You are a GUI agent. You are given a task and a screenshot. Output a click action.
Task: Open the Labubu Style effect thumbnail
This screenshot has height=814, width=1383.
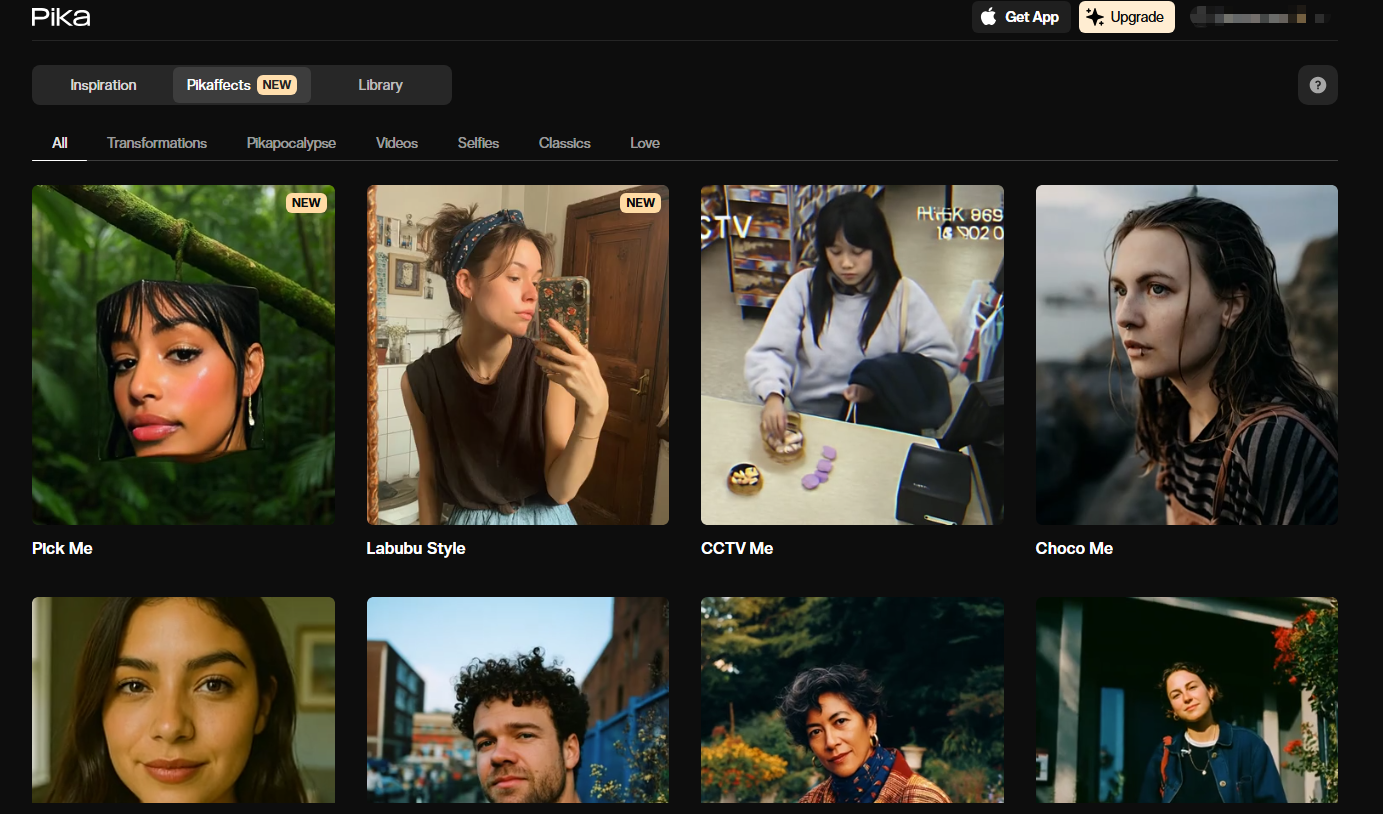coord(518,355)
